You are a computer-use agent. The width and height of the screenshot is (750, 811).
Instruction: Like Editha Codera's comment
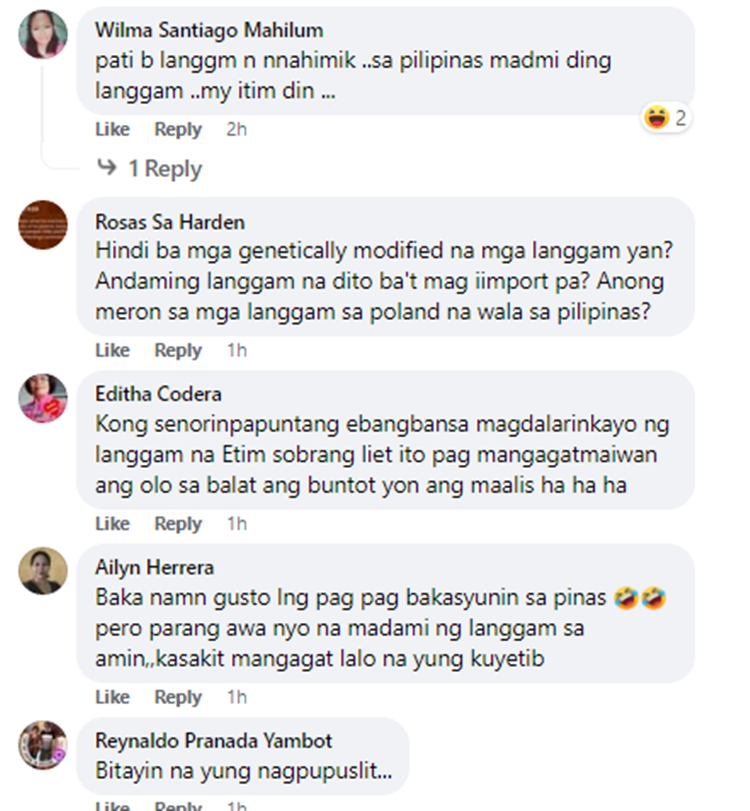pyautogui.click(x=112, y=523)
